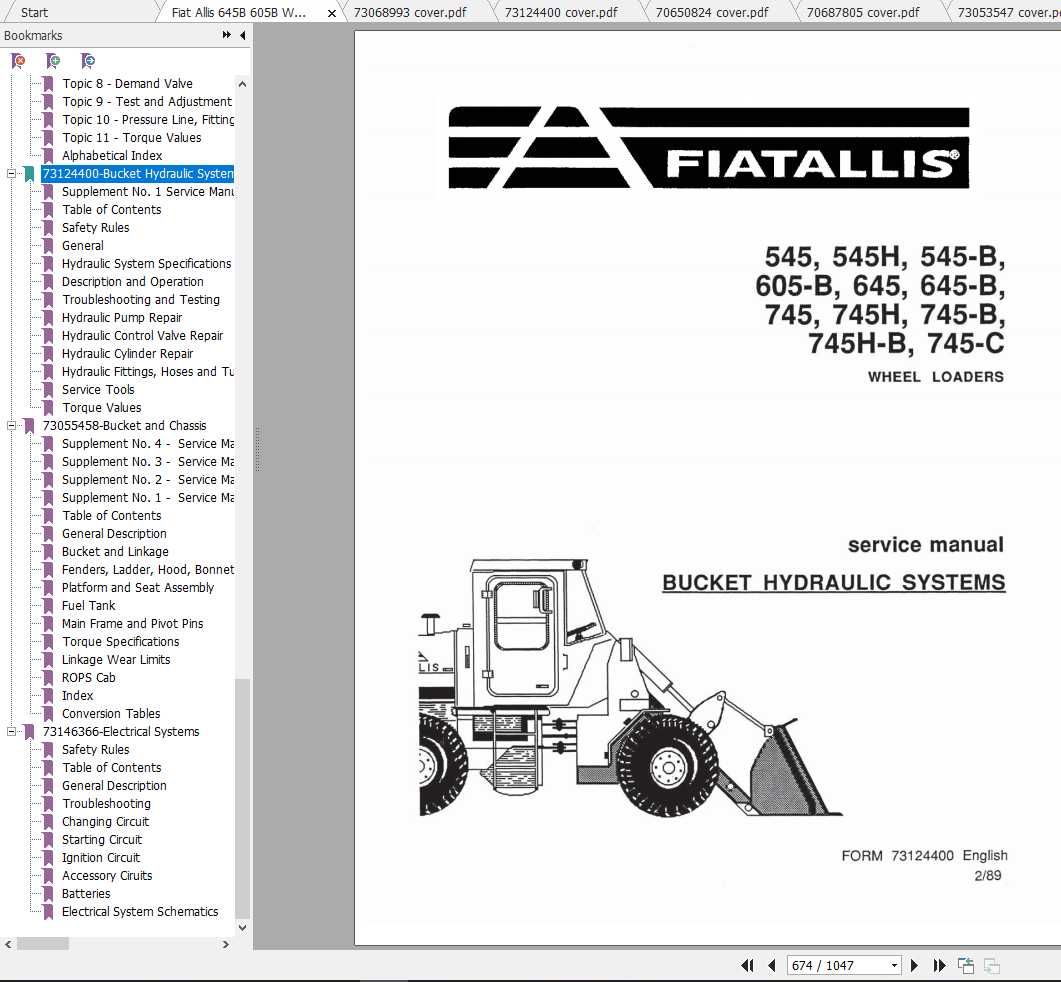Switch to the 73124400 cover.pdf tab
Viewport: 1061px width, 982px height.
(561, 12)
